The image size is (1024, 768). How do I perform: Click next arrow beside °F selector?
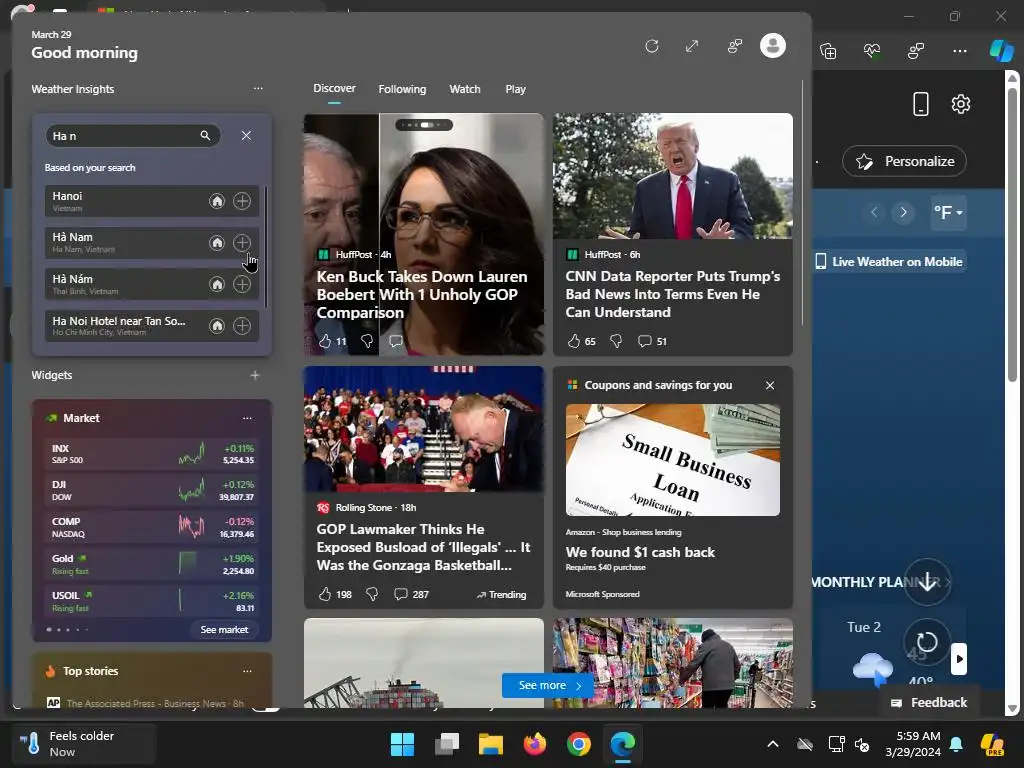[903, 212]
